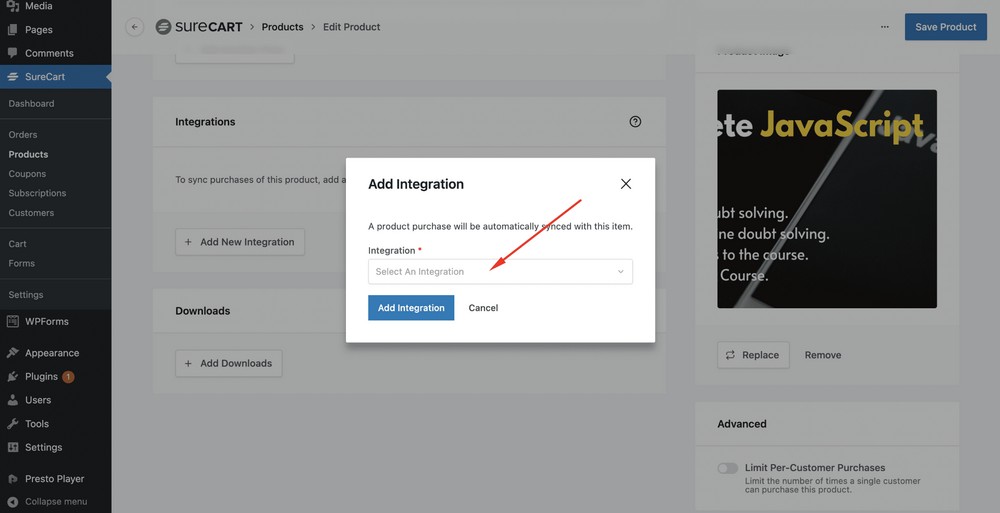Click the WPForms sidebar icon
Screen dimensions: 1000x513
pos(13,322)
